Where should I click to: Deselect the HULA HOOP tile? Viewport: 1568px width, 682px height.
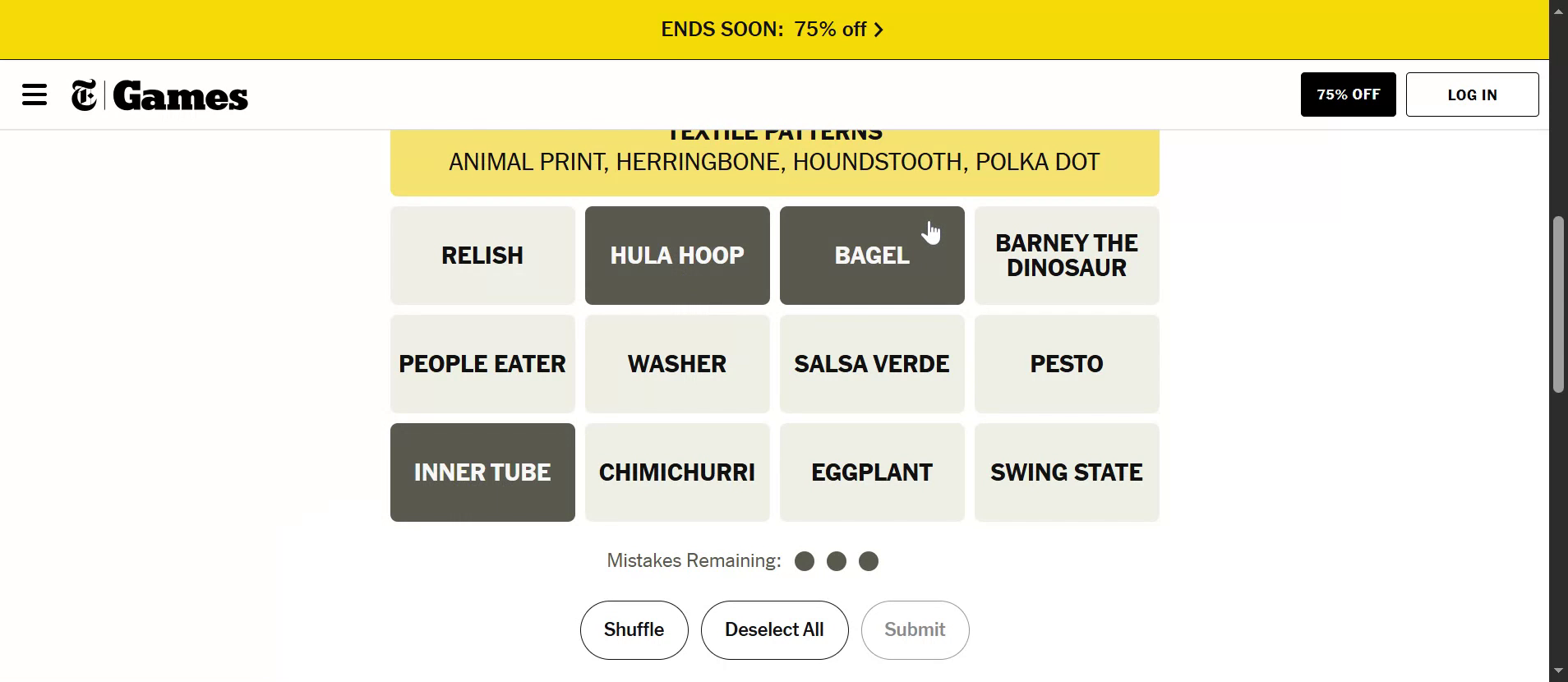pos(677,256)
